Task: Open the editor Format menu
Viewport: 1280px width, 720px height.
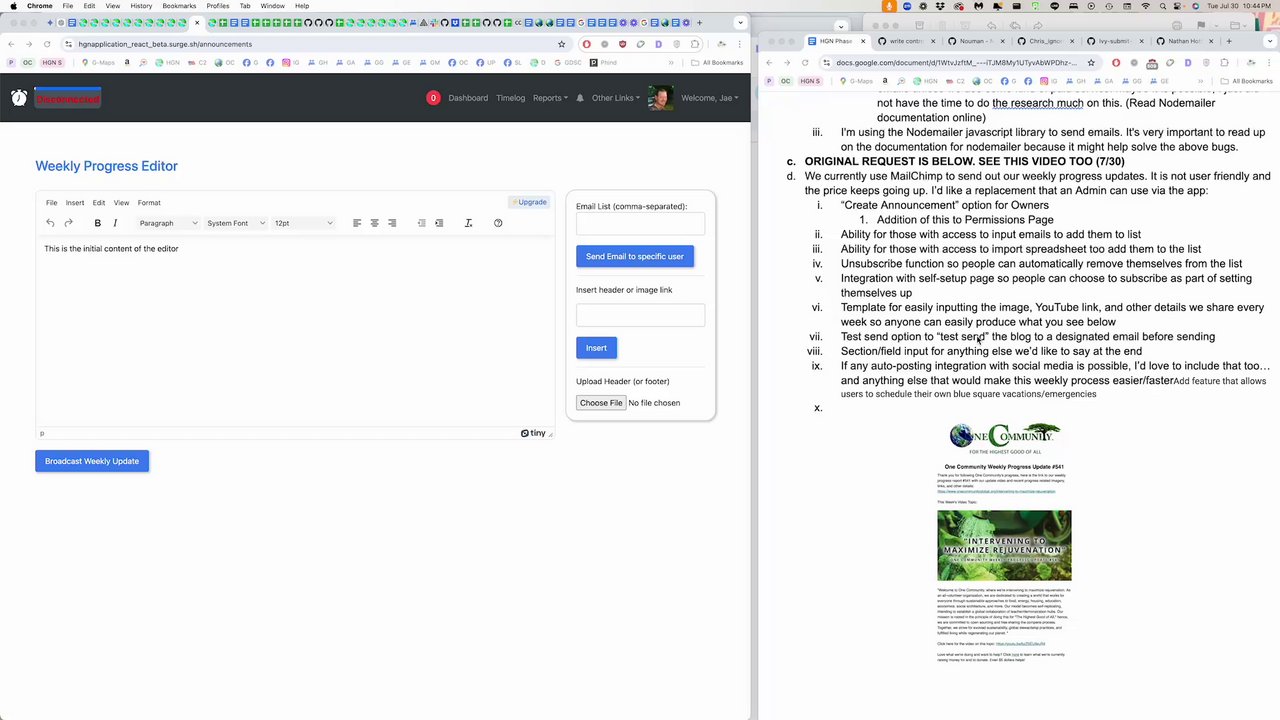Action: [149, 203]
